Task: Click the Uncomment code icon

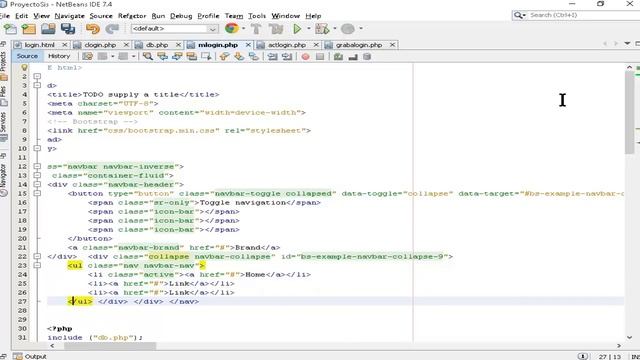Action: coord(353,56)
